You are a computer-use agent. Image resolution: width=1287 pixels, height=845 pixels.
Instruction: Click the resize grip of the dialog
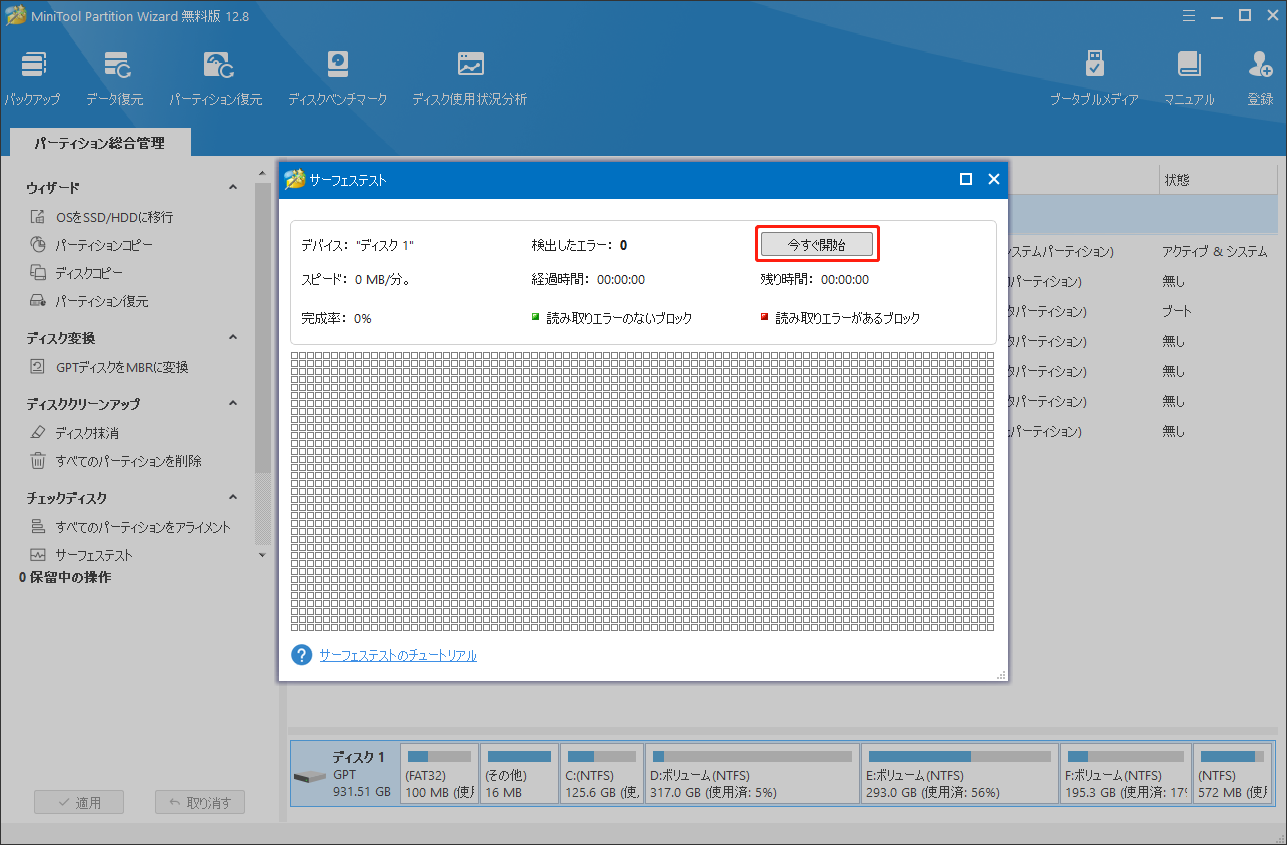pyautogui.click(x=1001, y=675)
